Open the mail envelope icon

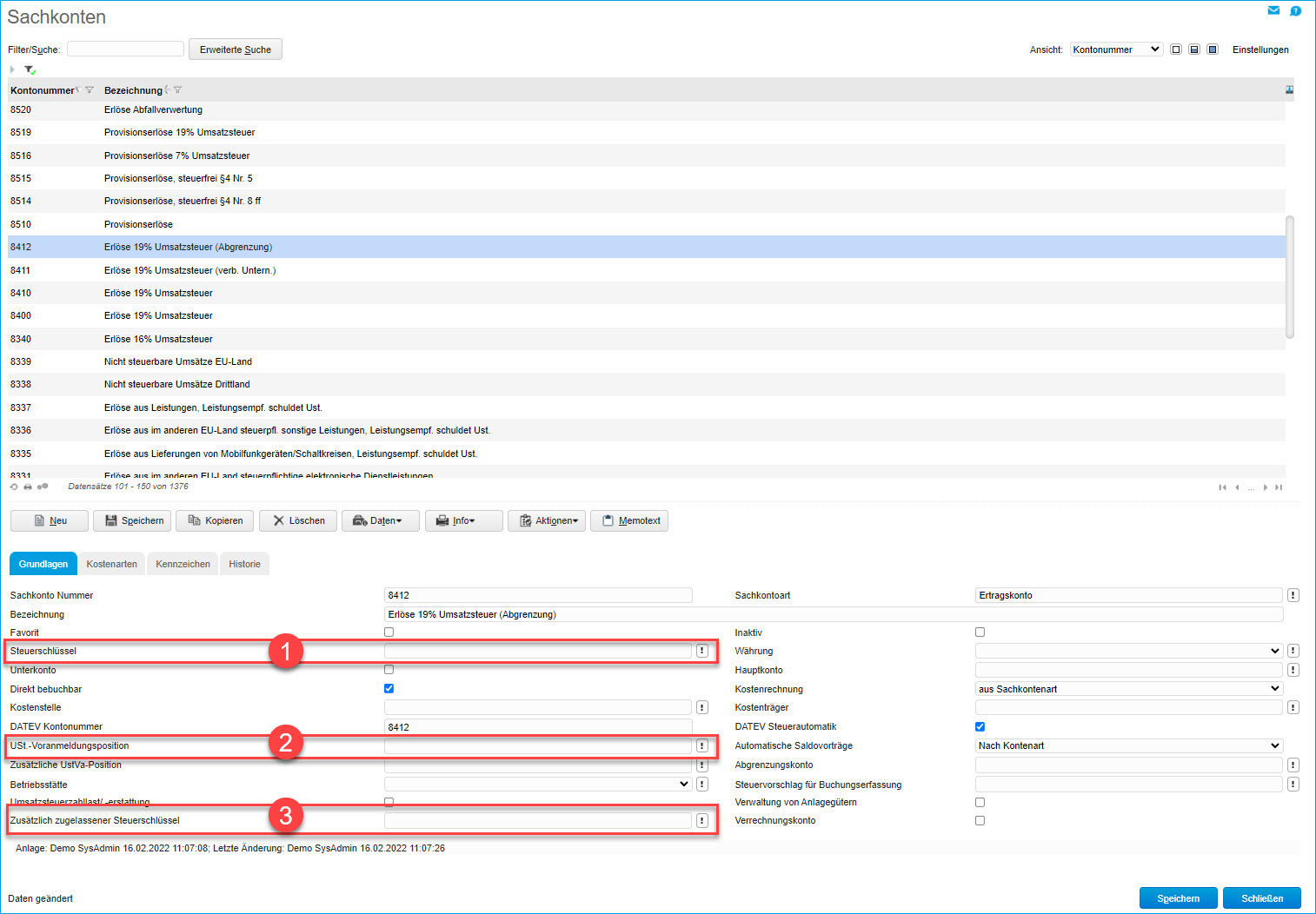tap(1273, 10)
